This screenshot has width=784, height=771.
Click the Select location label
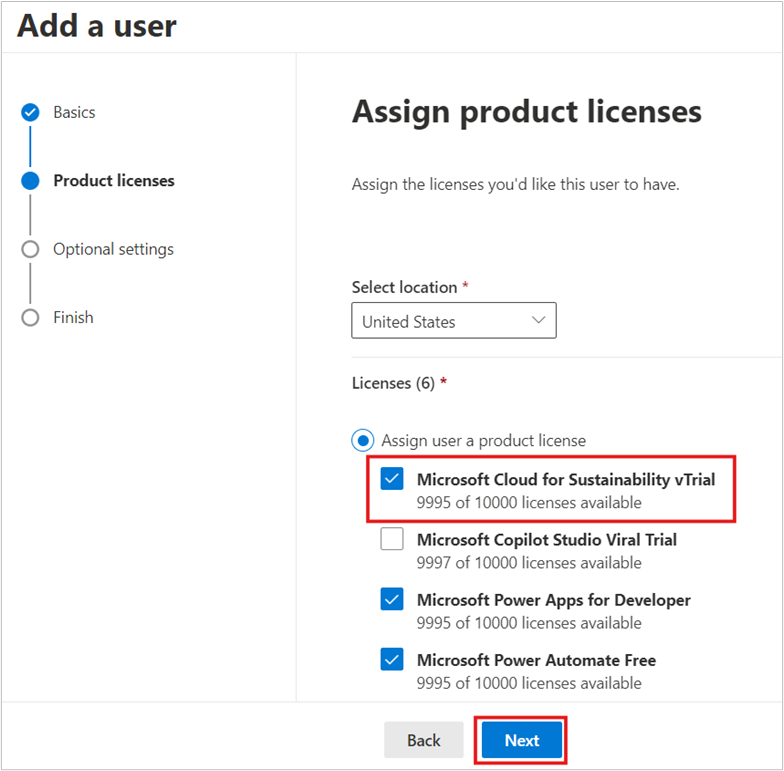tap(404, 287)
